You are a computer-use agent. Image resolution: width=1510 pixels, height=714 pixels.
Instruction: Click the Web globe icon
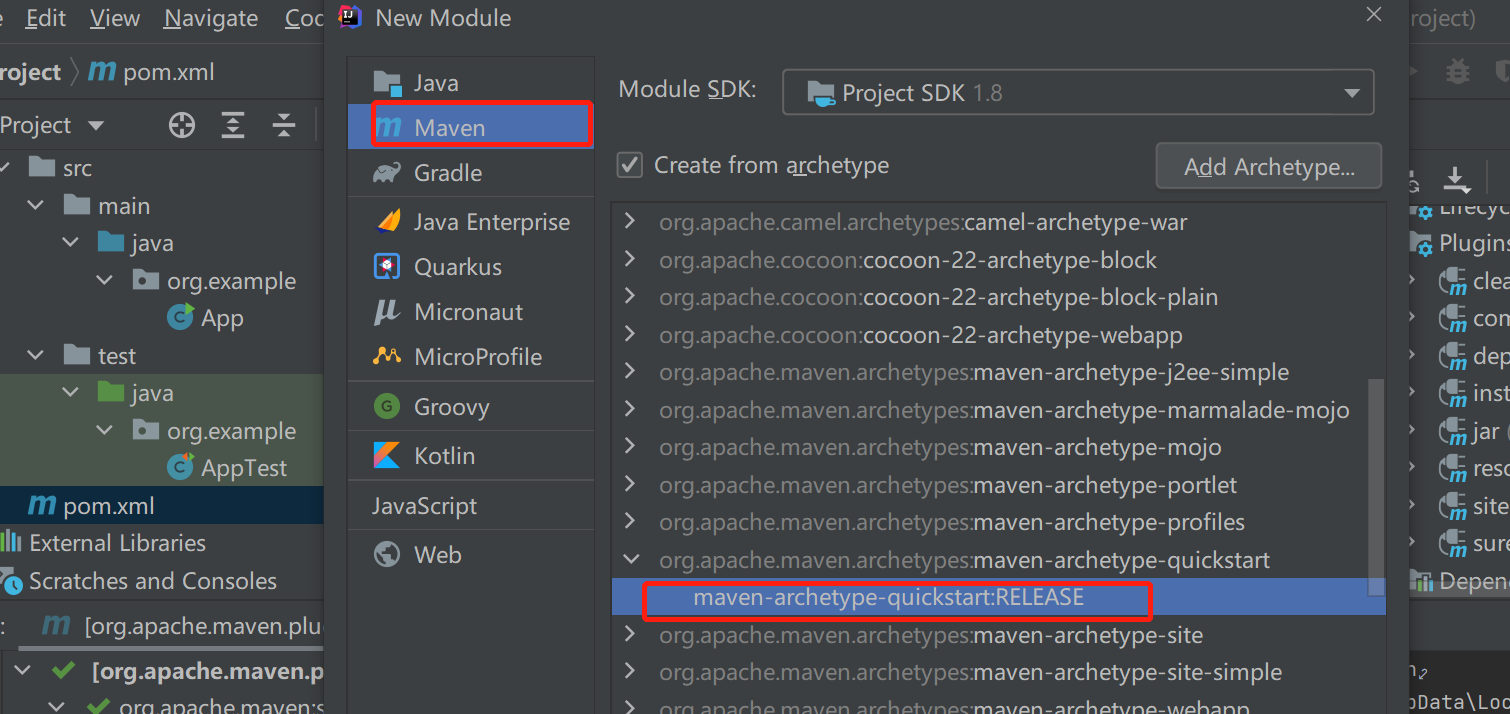tap(387, 554)
